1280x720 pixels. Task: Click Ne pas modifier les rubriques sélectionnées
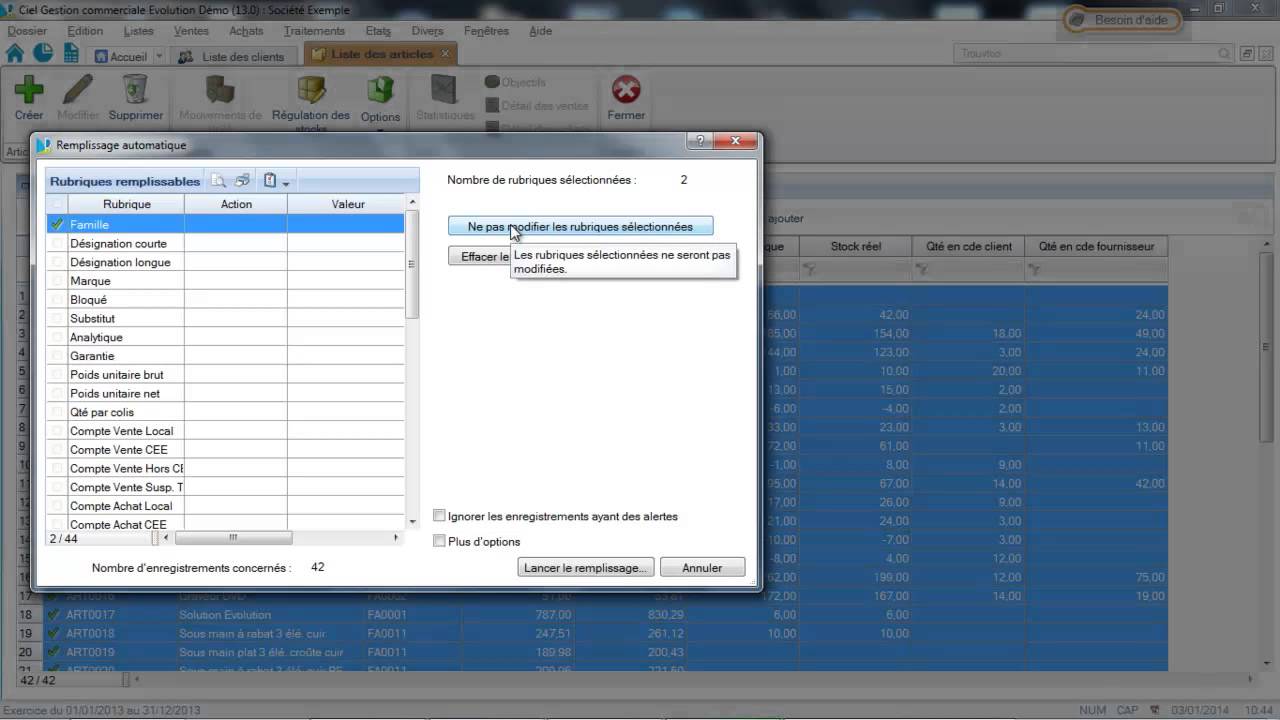(580, 227)
